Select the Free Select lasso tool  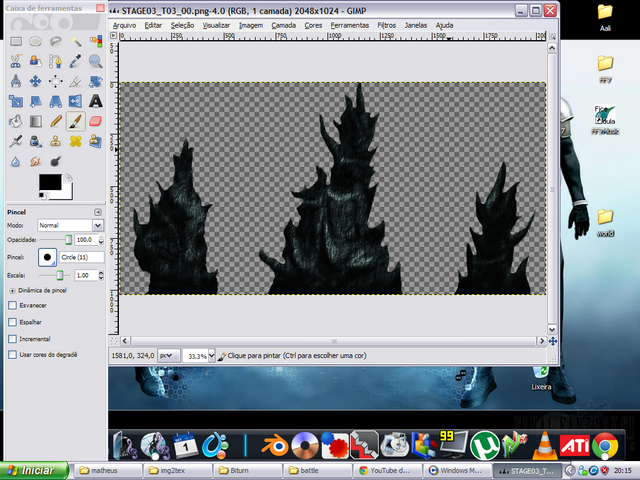click(x=56, y=41)
